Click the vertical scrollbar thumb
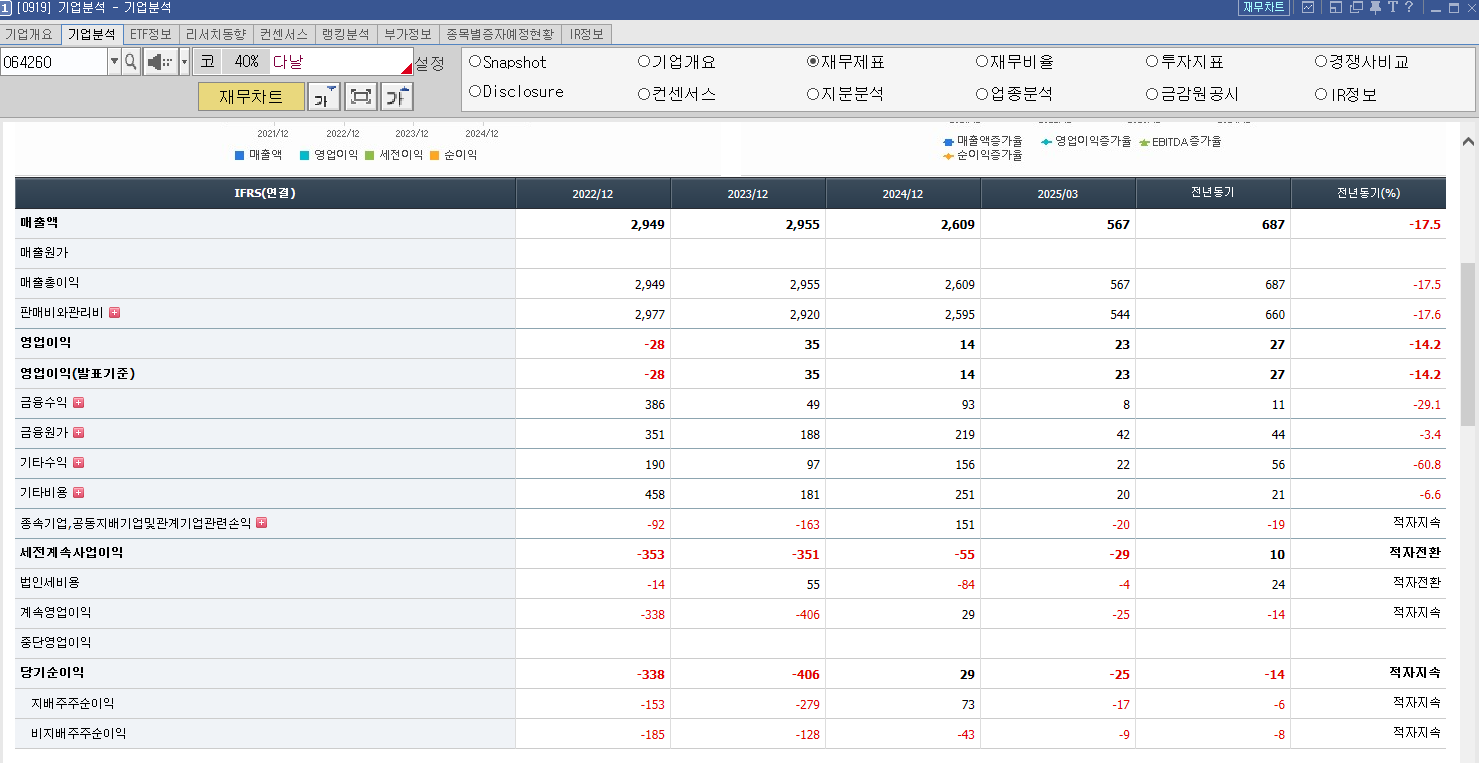The height and width of the screenshot is (763, 1479). pos(1468,344)
